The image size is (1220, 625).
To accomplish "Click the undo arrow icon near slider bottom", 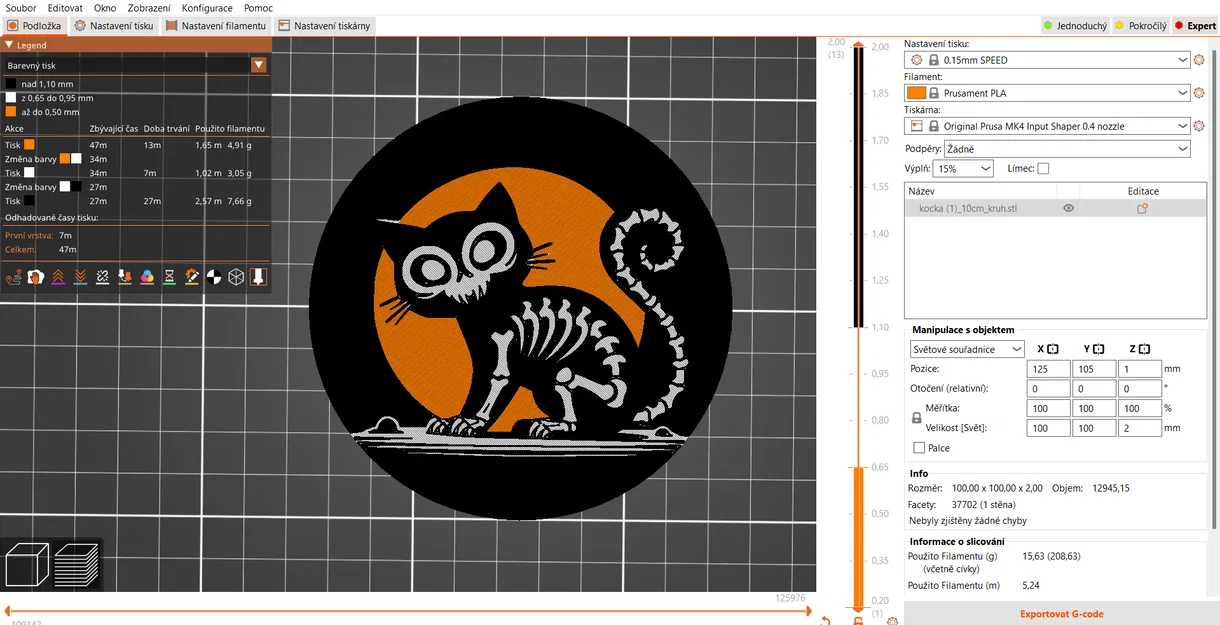I will pos(826,620).
